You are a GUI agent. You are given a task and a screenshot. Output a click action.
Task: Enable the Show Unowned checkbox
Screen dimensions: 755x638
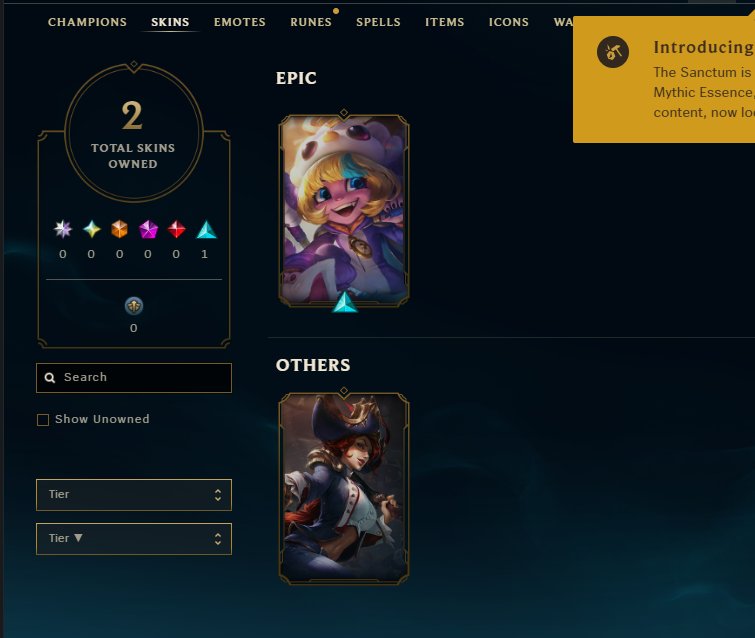[43, 420]
